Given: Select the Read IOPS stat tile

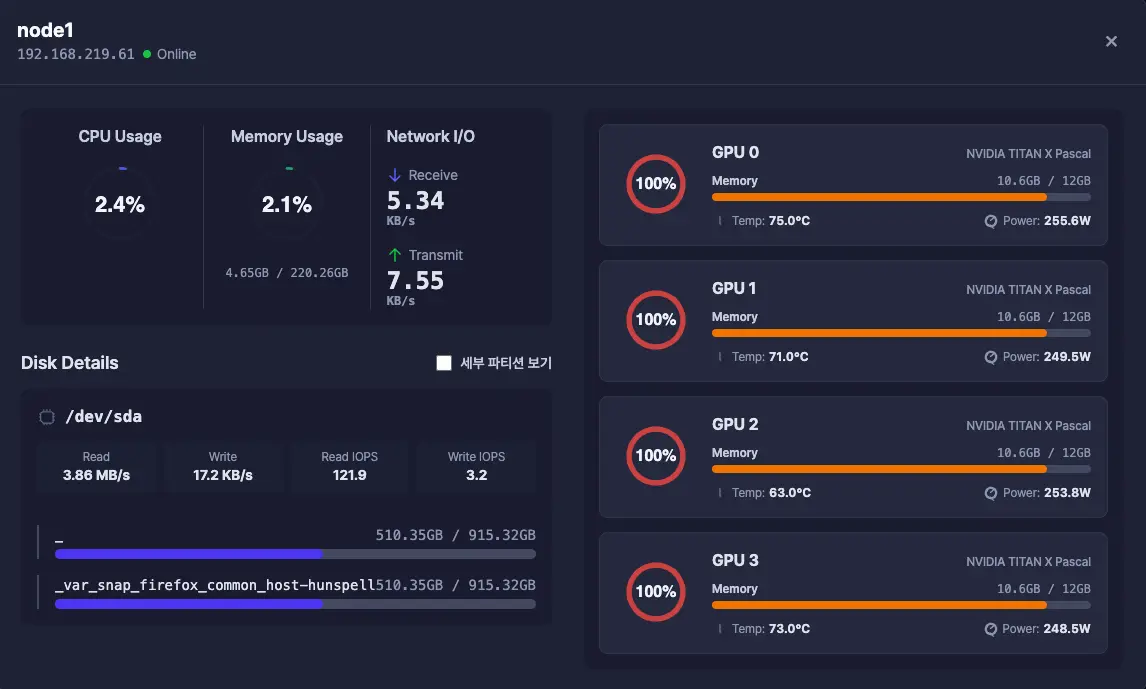Looking at the screenshot, I should [349, 466].
